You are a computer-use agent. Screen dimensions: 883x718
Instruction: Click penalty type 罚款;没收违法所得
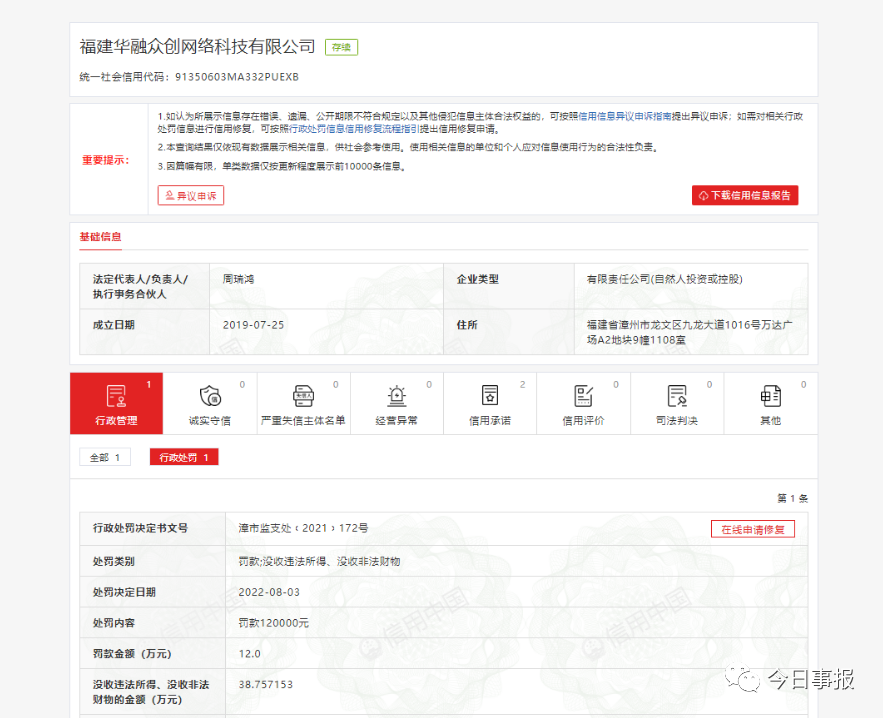pos(319,561)
